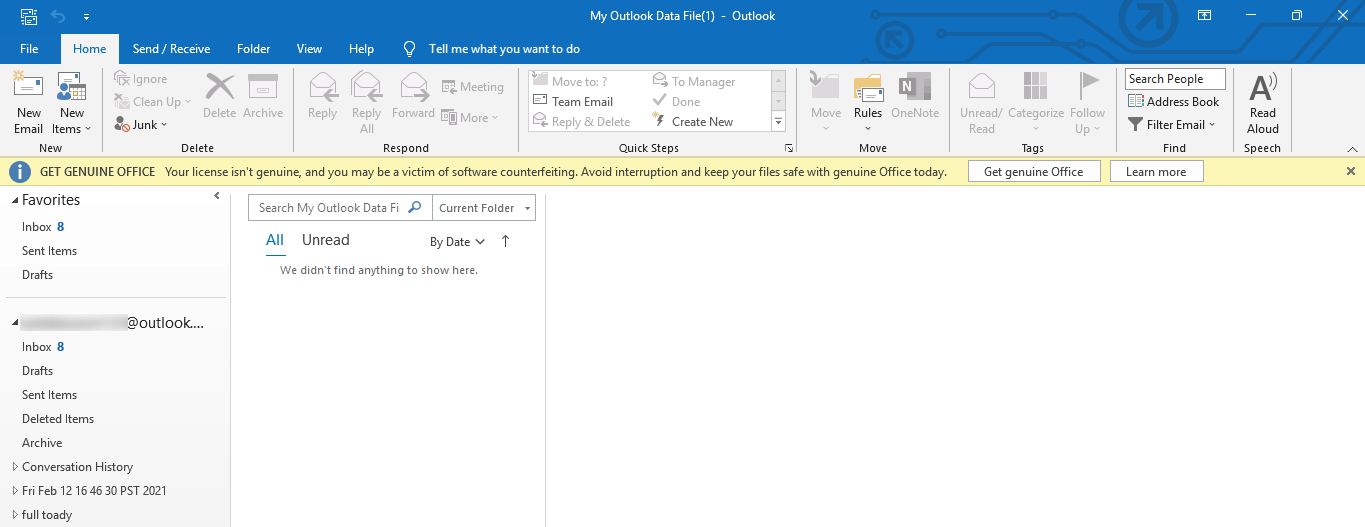Open the Clean Up dropdown
Viewport: 1365px width, 527px height.
pyautogui.click(x=152, y=102)
